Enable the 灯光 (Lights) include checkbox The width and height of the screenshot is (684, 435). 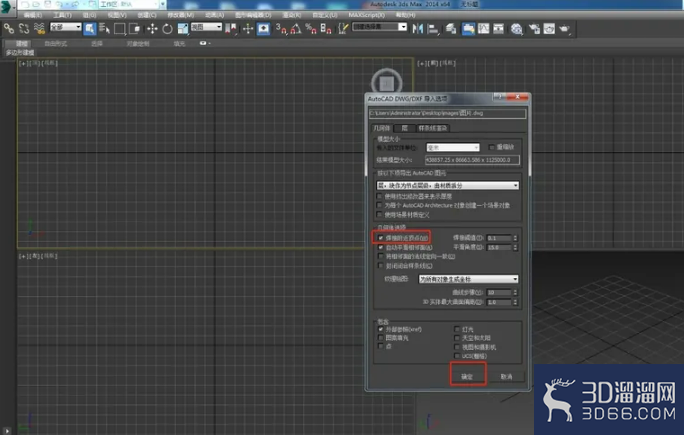458,327
